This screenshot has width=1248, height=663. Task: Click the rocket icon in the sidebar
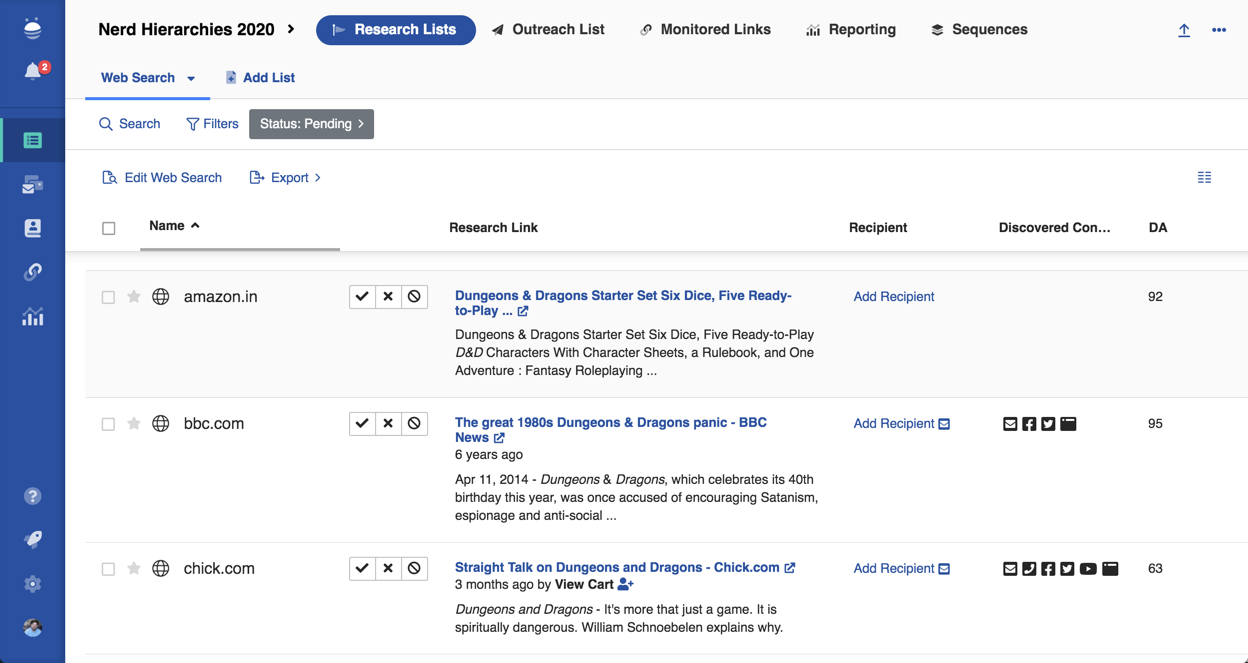pos(33,539)
